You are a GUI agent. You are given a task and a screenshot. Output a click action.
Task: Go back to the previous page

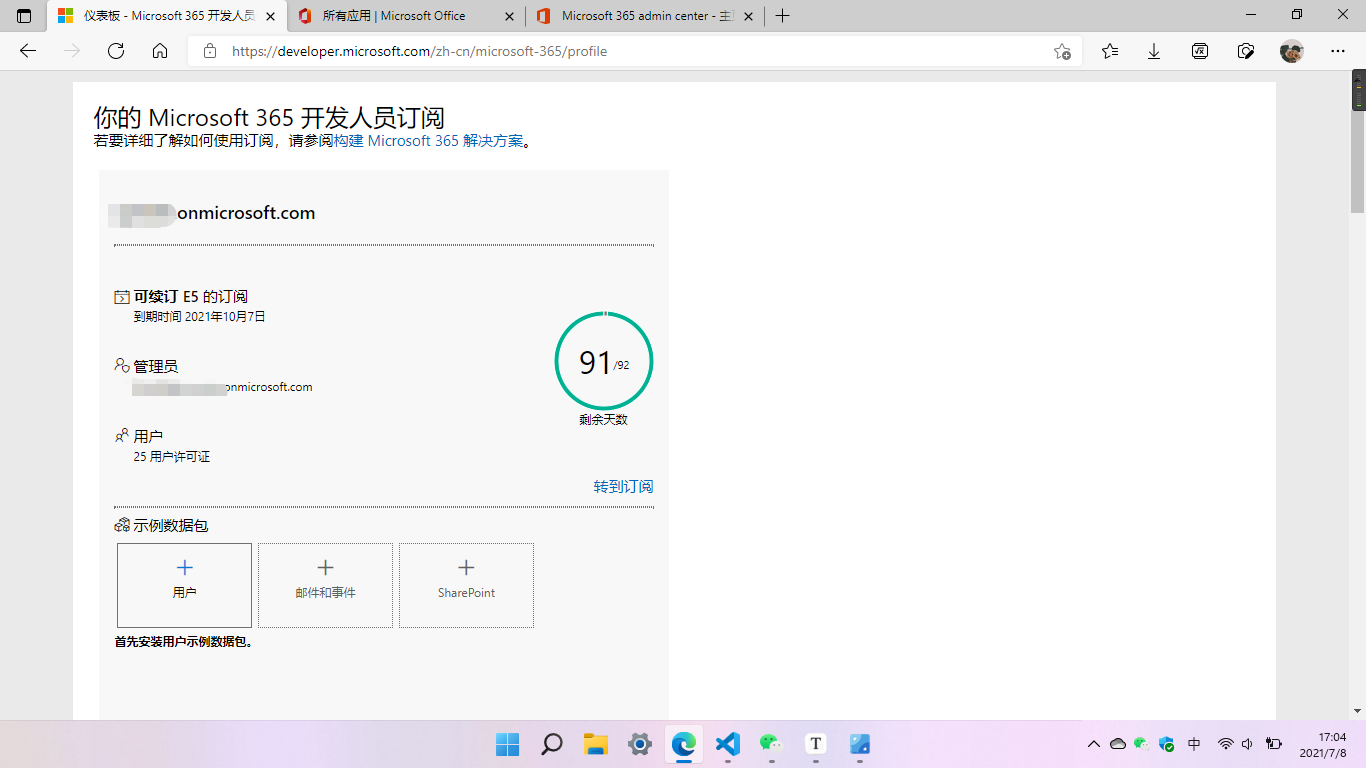(28, 51)
